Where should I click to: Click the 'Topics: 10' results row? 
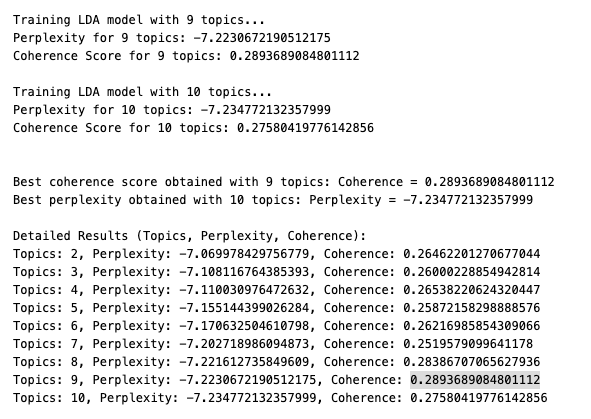(x=280, y=398)
